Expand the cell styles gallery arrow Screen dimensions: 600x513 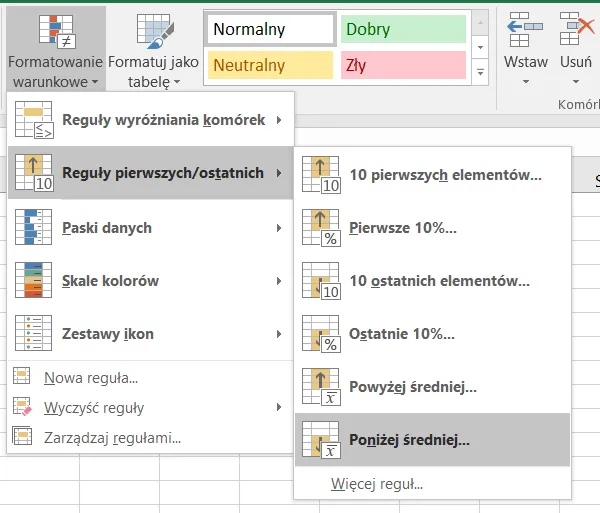tap(481, 72)
